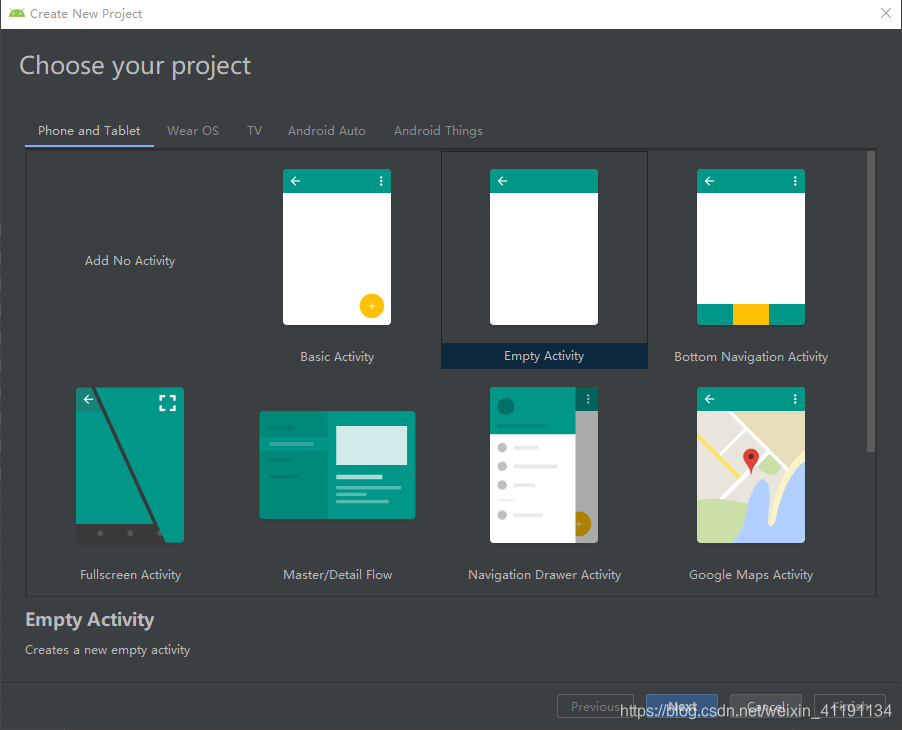Click the overflow dots in Bottom Navigation preview
This screenshot has height=730, width=902.
point(795,181)
